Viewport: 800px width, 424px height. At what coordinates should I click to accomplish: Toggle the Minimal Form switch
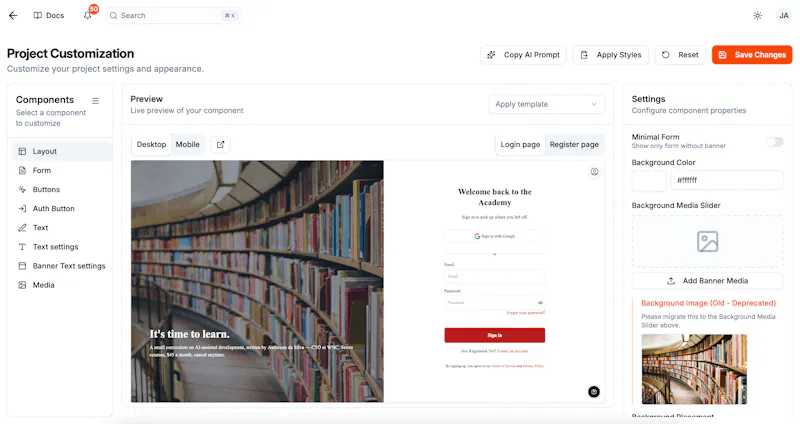774,142
